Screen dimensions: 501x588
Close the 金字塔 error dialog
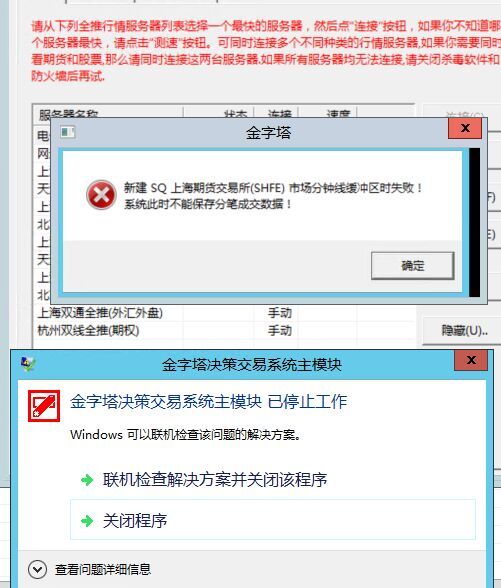pos(465,128)
